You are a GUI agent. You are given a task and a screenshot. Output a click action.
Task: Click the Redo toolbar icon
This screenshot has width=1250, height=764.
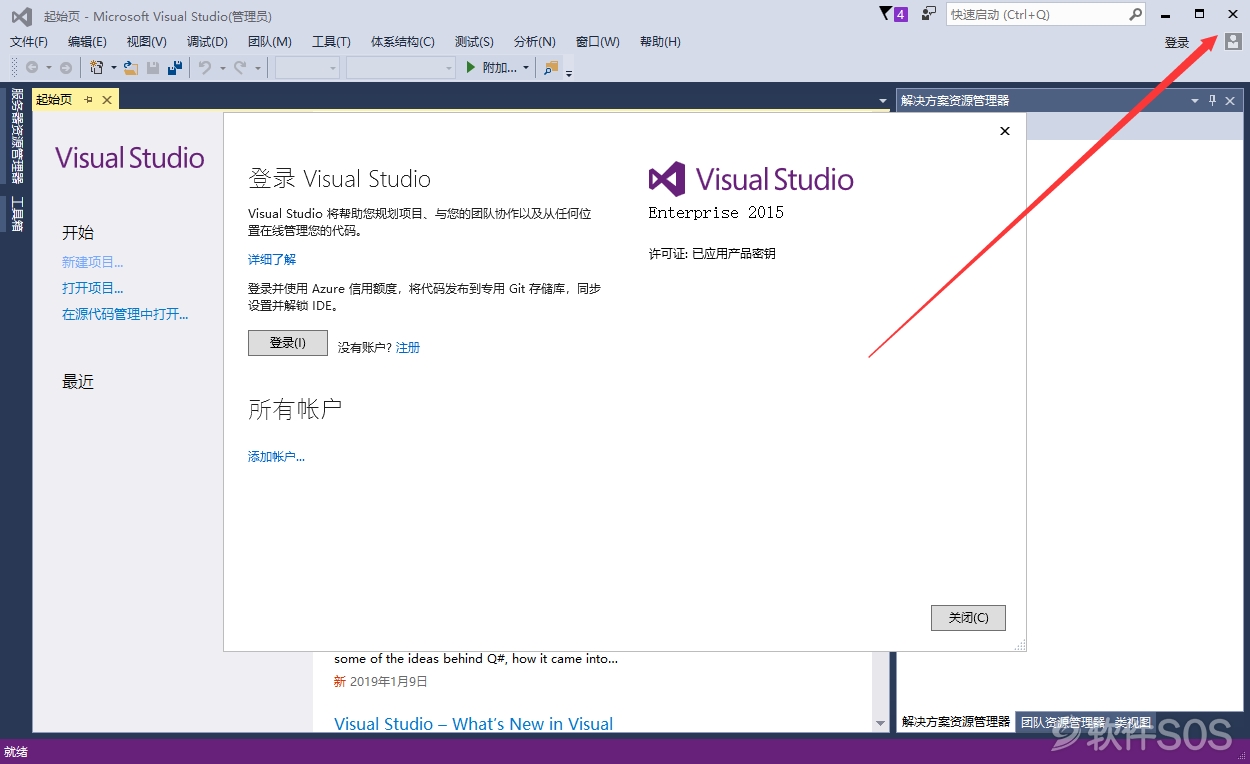coord(240,68)
